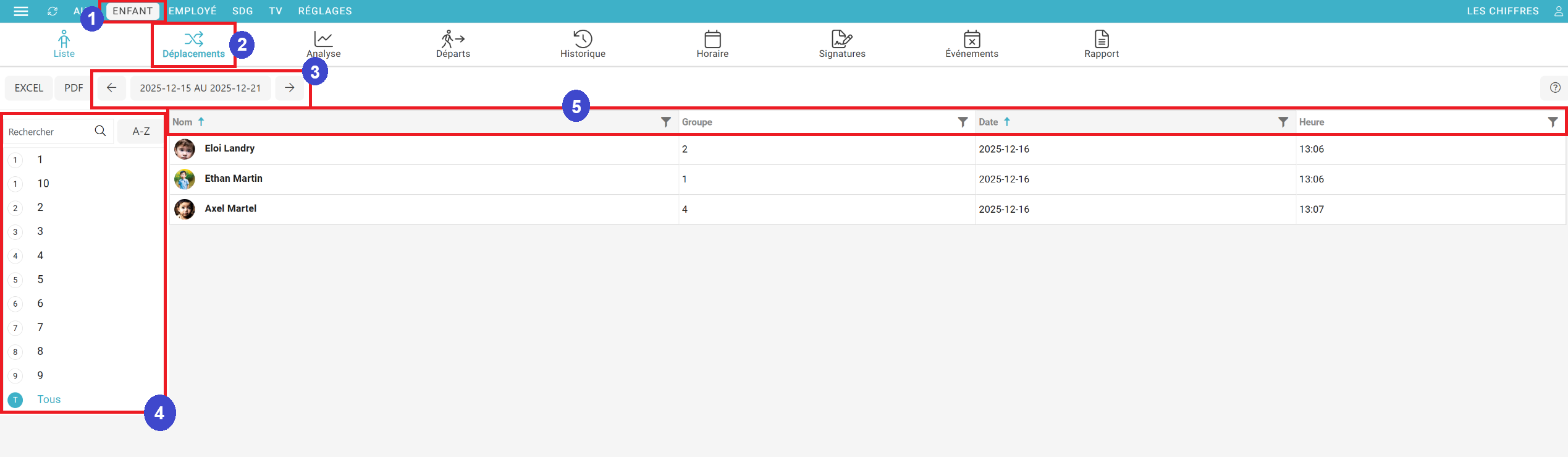Open the Départs section
1568x457 pixels.
[x=453, y=45]
